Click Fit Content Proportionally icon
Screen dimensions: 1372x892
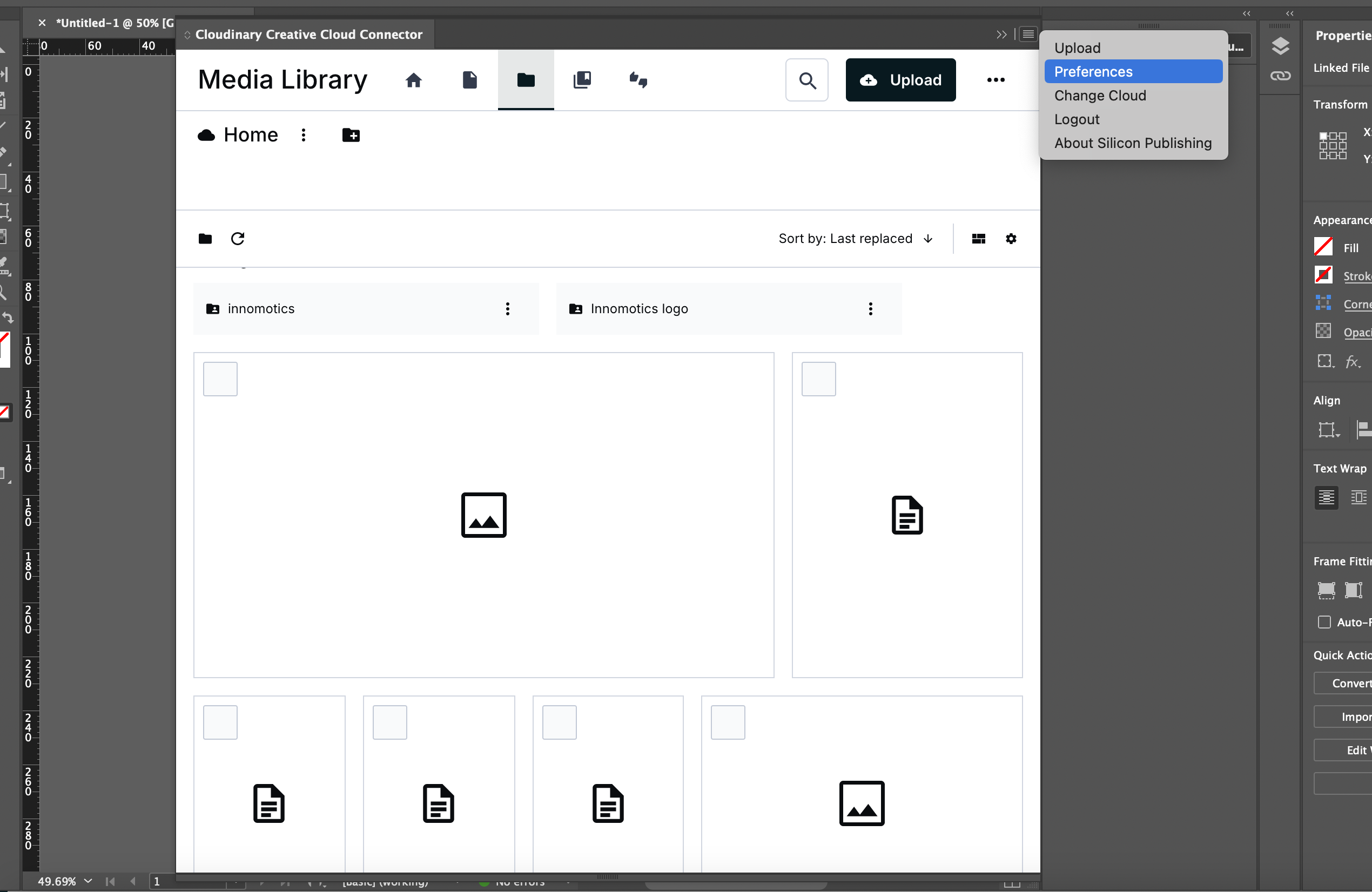1353,590
